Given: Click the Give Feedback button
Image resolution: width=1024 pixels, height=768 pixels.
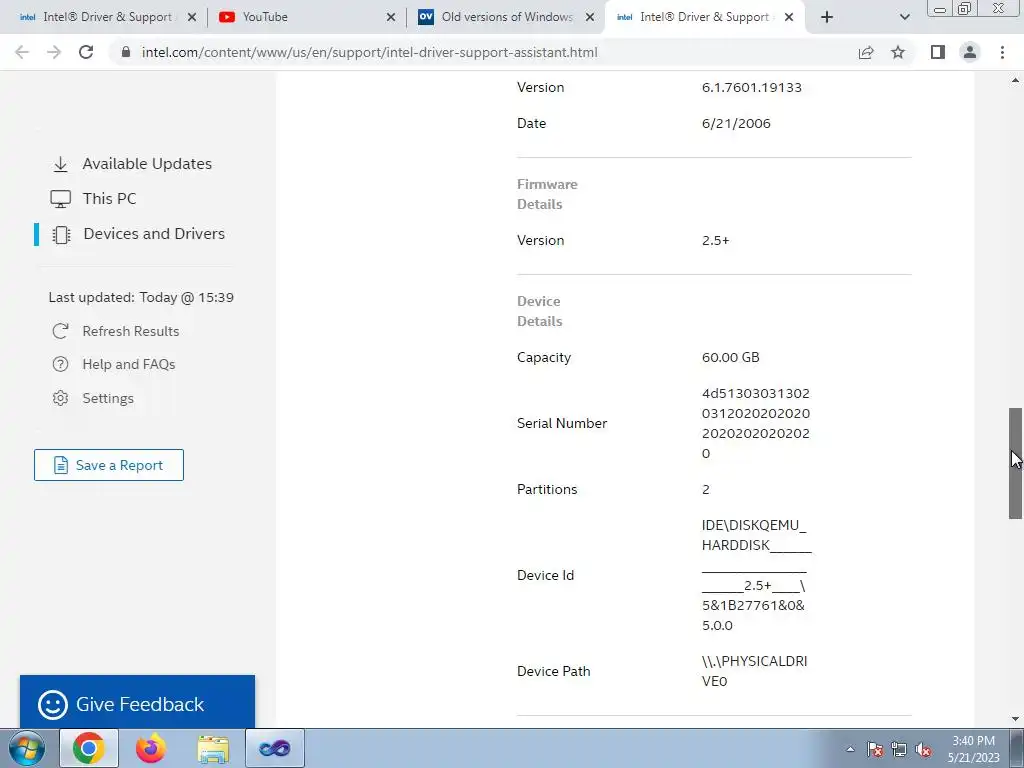Looking at the screenshot, I should click(137, 703).
